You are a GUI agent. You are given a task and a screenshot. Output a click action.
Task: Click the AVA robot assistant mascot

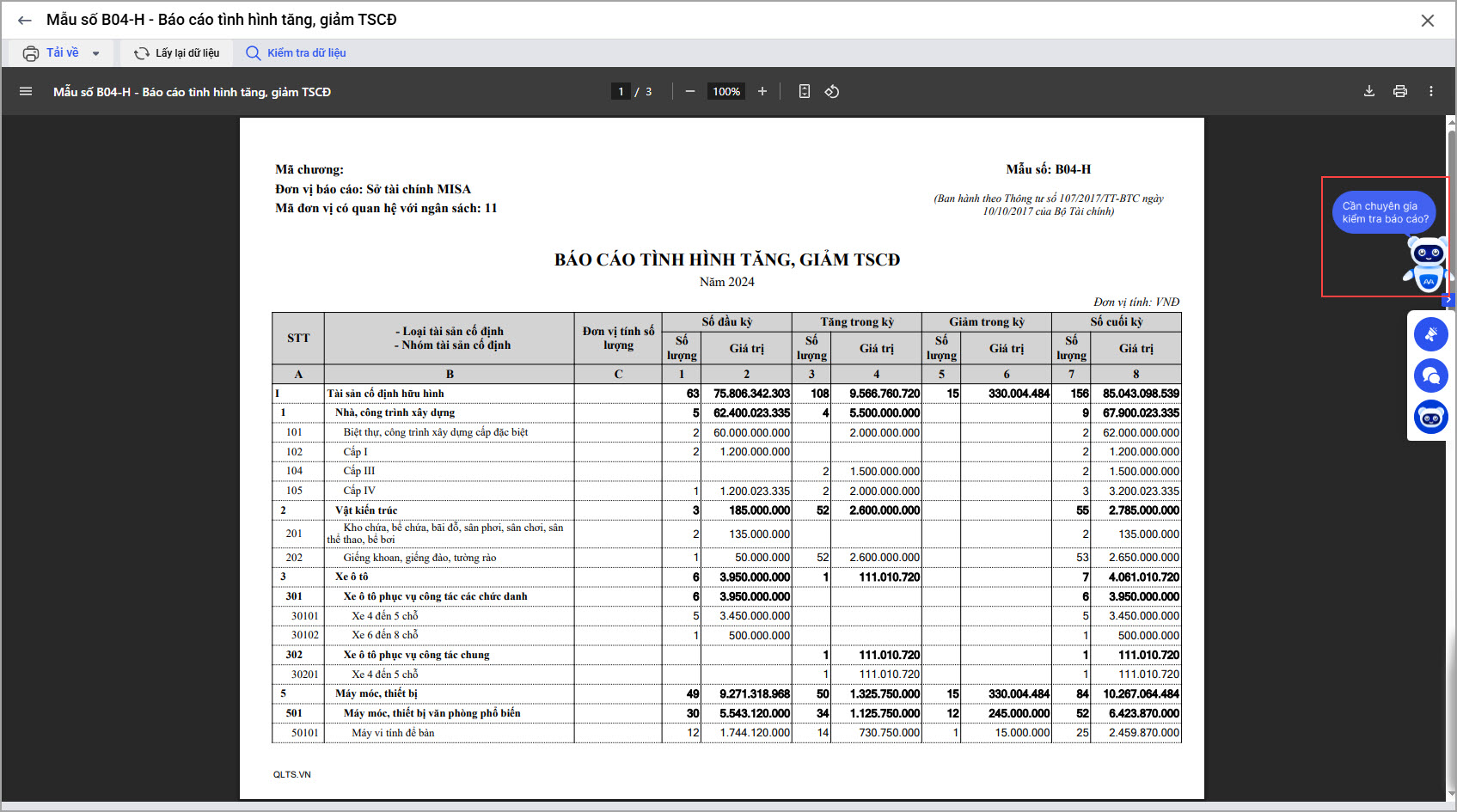tap(1427, 263)
